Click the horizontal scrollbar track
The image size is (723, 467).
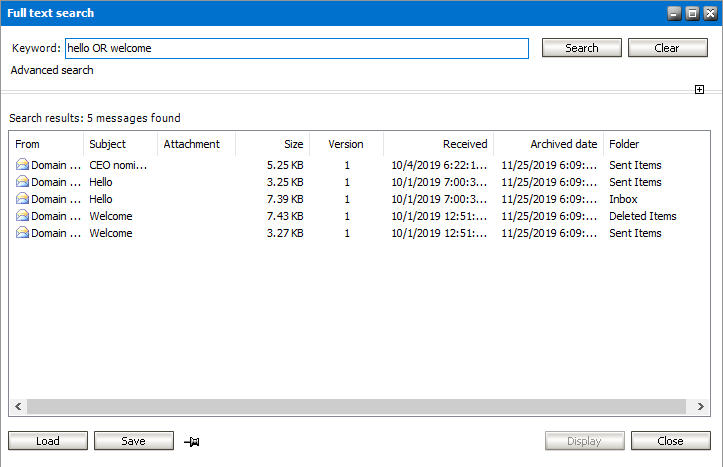tap(356, 406)
